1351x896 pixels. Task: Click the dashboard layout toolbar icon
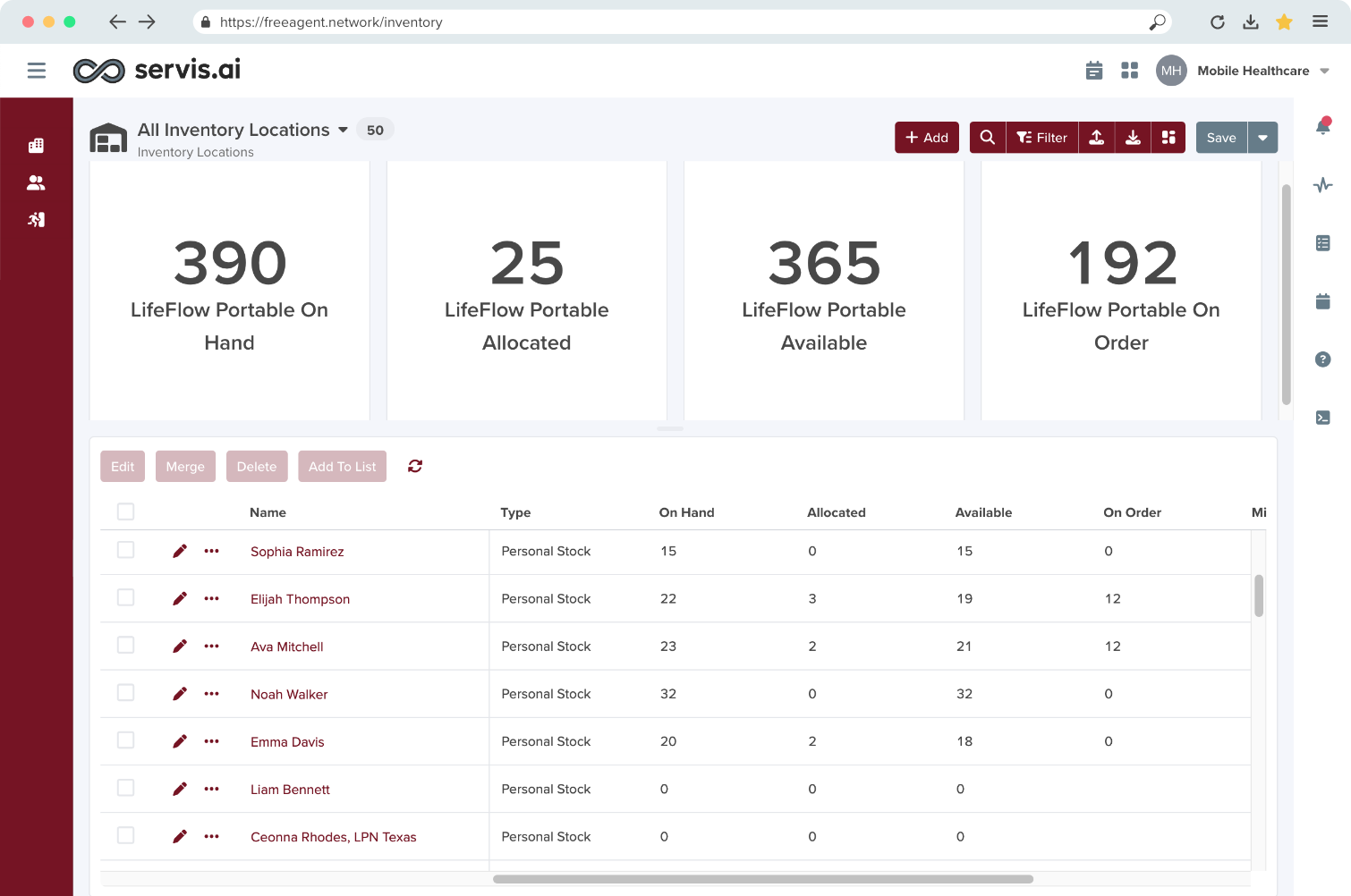click(1168, 138)
